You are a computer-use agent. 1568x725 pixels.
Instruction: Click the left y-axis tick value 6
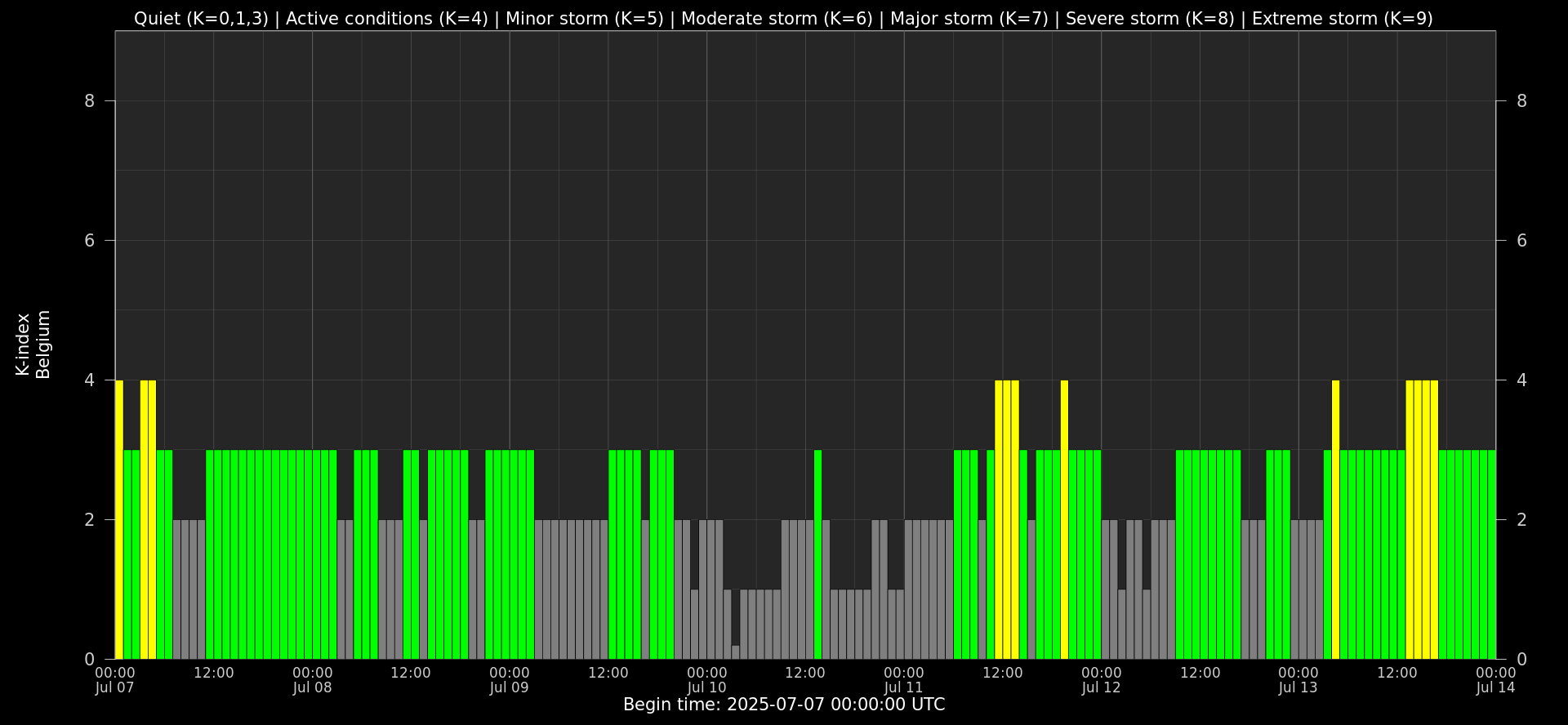point(90,241)
